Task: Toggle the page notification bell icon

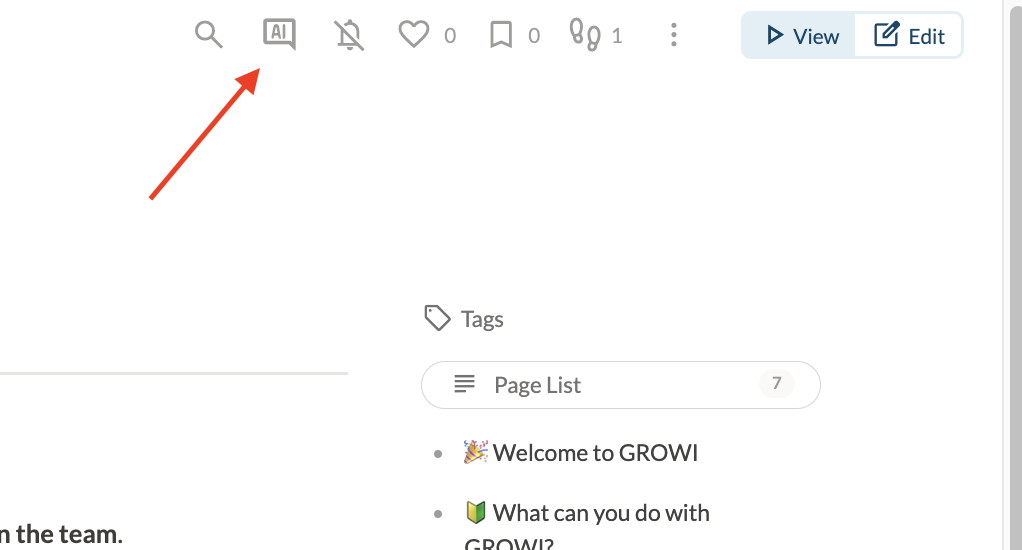Action: pos(349,35)
